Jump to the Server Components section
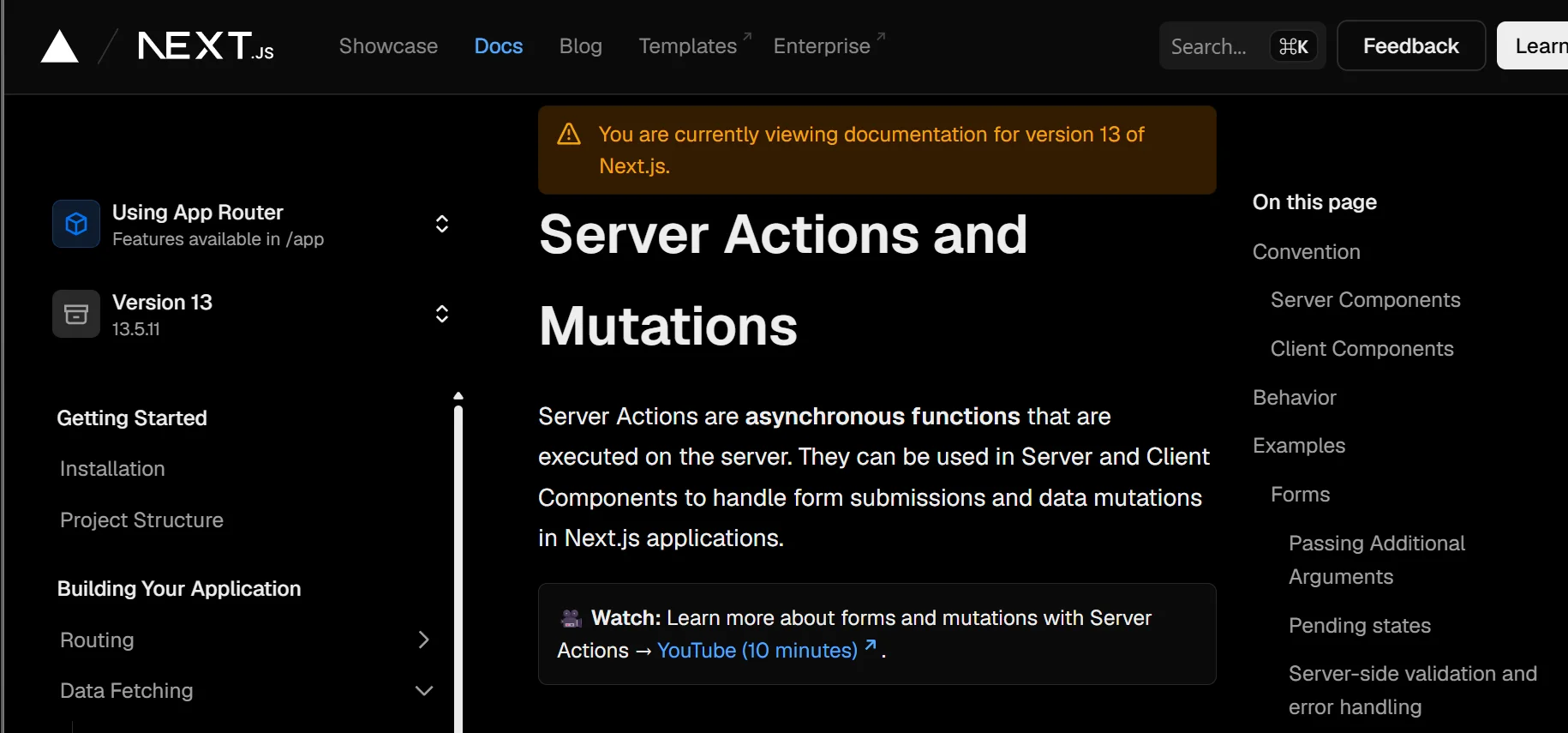Image resolution: width=1568 pixels, height=733 pixels. (x=1365, y=300)
